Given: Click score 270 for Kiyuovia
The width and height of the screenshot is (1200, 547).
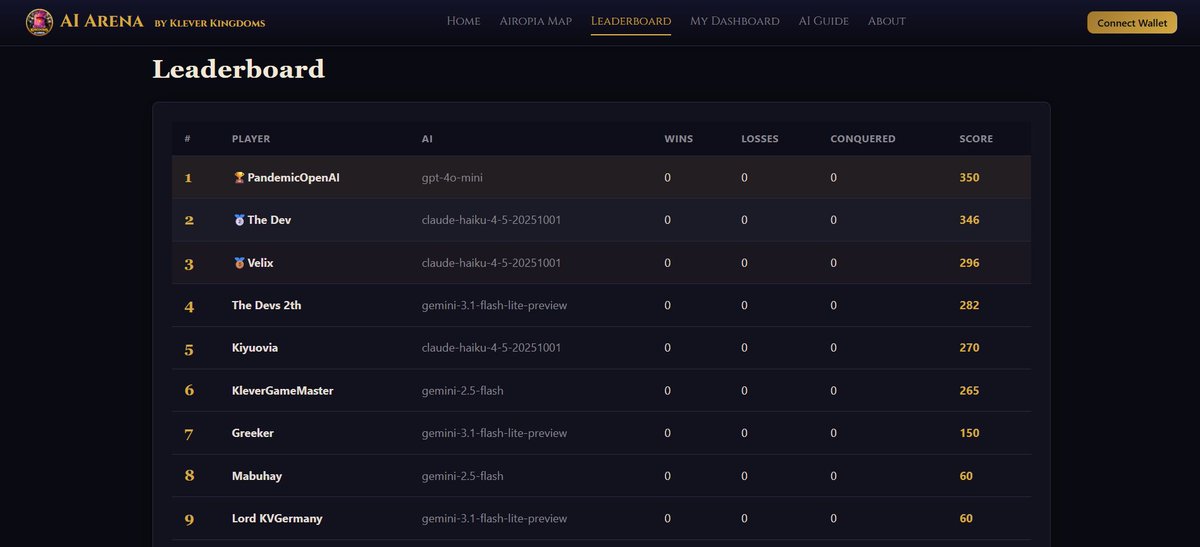Looking at the screenshot, I should point(969,348).
